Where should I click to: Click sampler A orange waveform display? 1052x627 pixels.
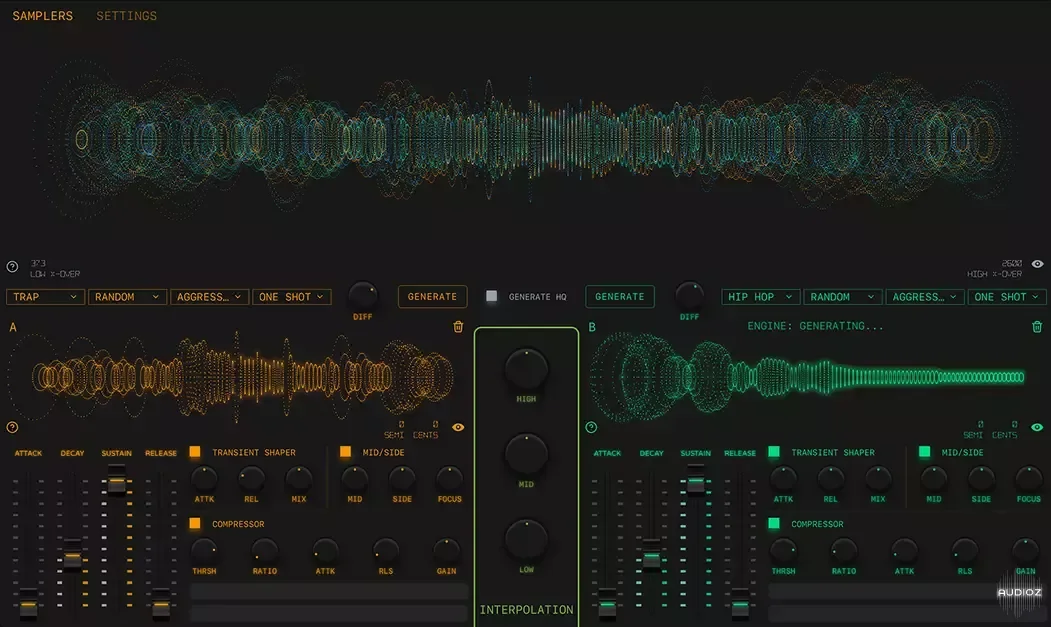231,376
